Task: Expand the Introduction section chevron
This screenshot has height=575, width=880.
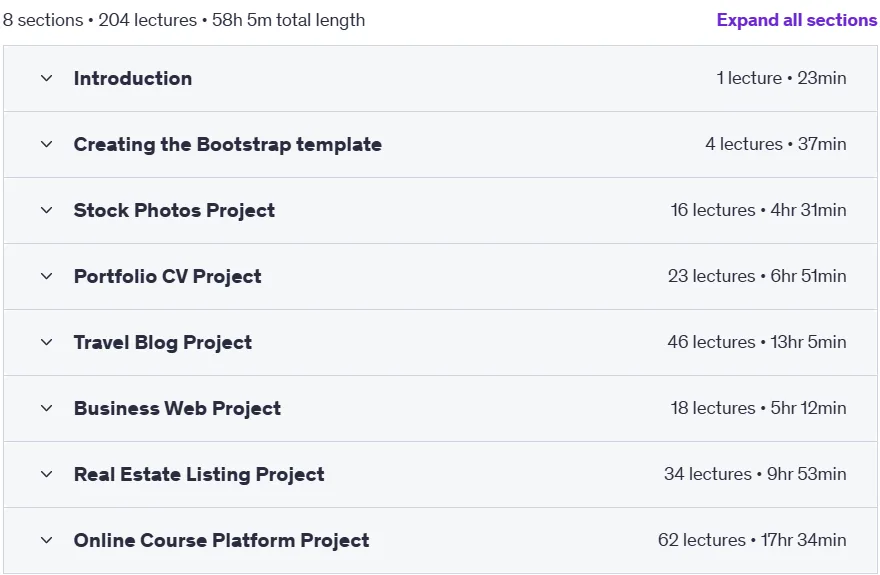Action: coord(47,78)
